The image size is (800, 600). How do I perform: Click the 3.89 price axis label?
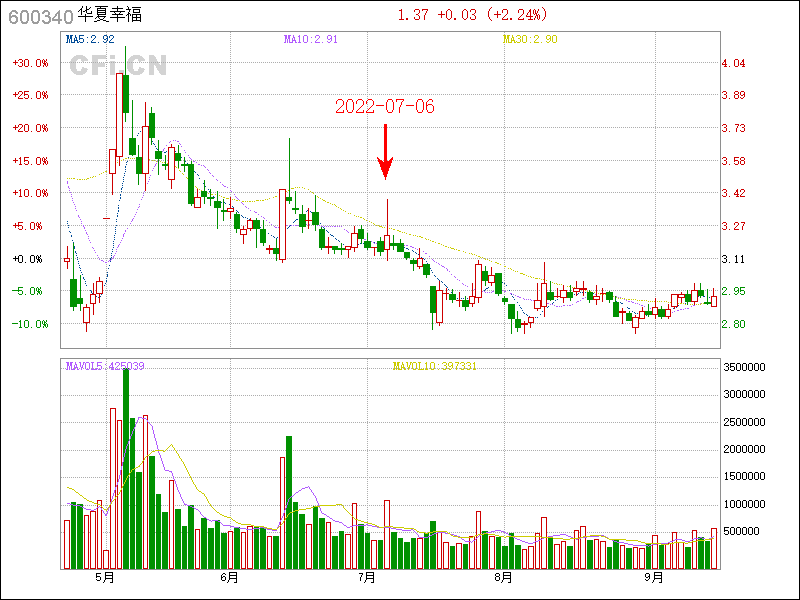point(734,95)
